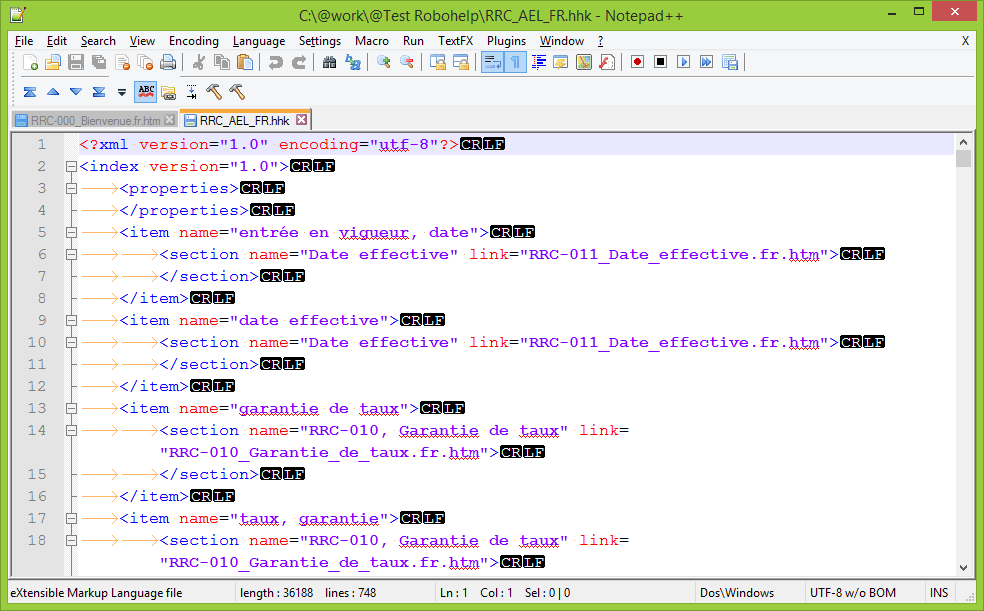Viewport: 984px width, 611px height.
Task: Toggle Show All Characters pilcrow button
Action: [515, 62]
